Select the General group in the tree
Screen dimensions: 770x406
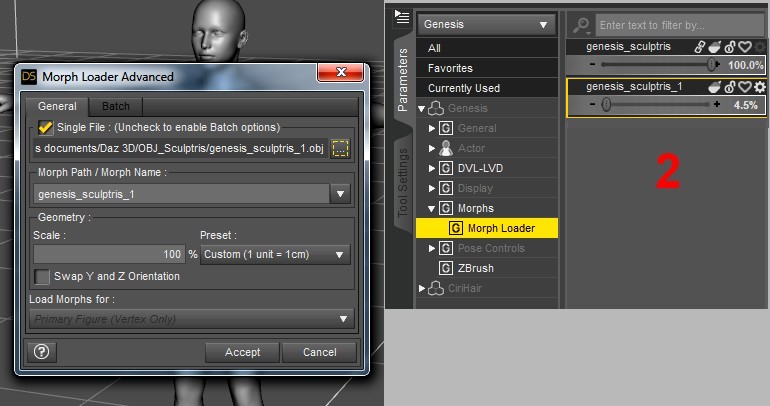pyautogui.click(x=477, y=129)
